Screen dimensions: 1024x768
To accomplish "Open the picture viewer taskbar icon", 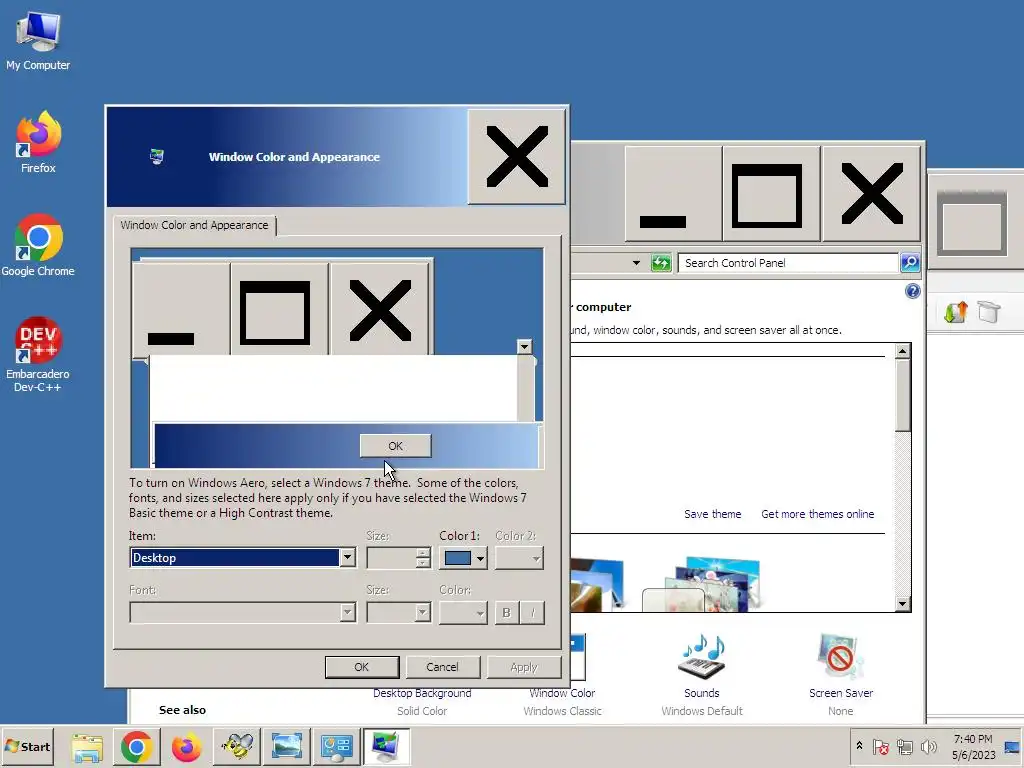I will point(287,746).
